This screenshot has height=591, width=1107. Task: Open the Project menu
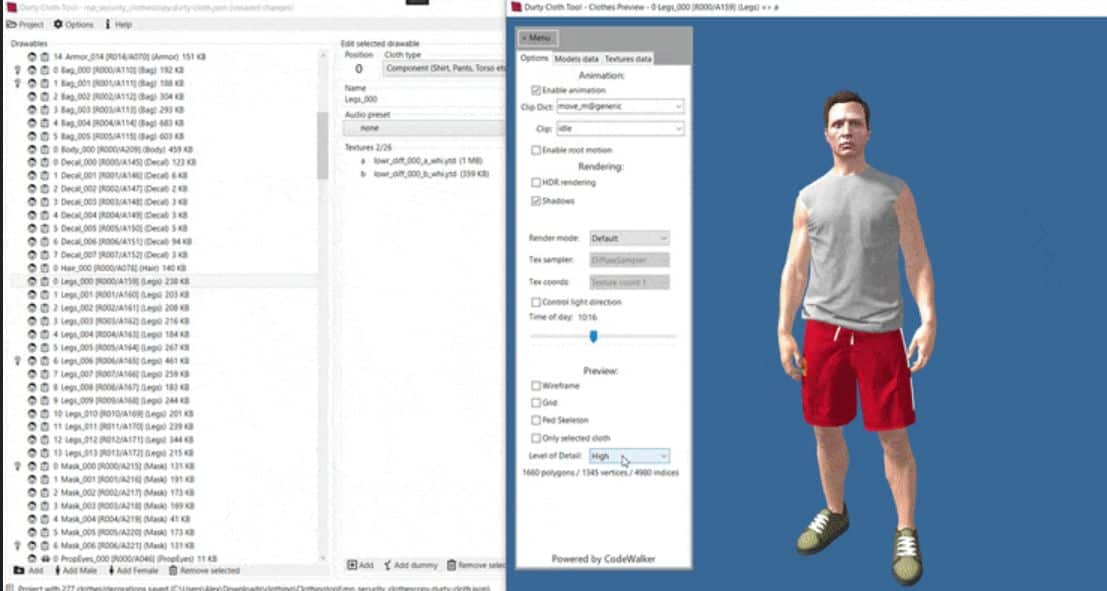coord(25,24)
